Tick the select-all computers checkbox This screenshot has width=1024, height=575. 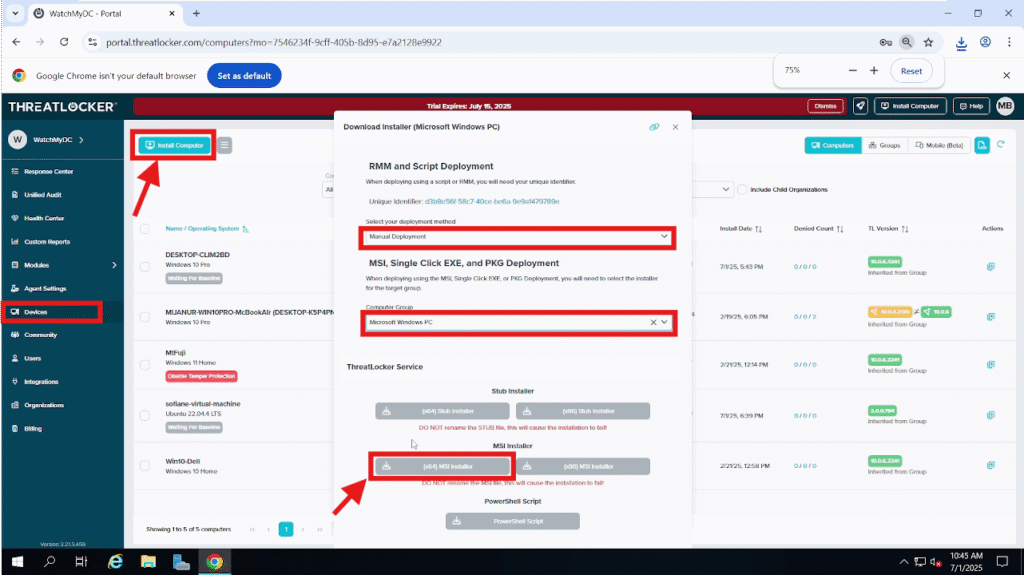pos(144,229)
